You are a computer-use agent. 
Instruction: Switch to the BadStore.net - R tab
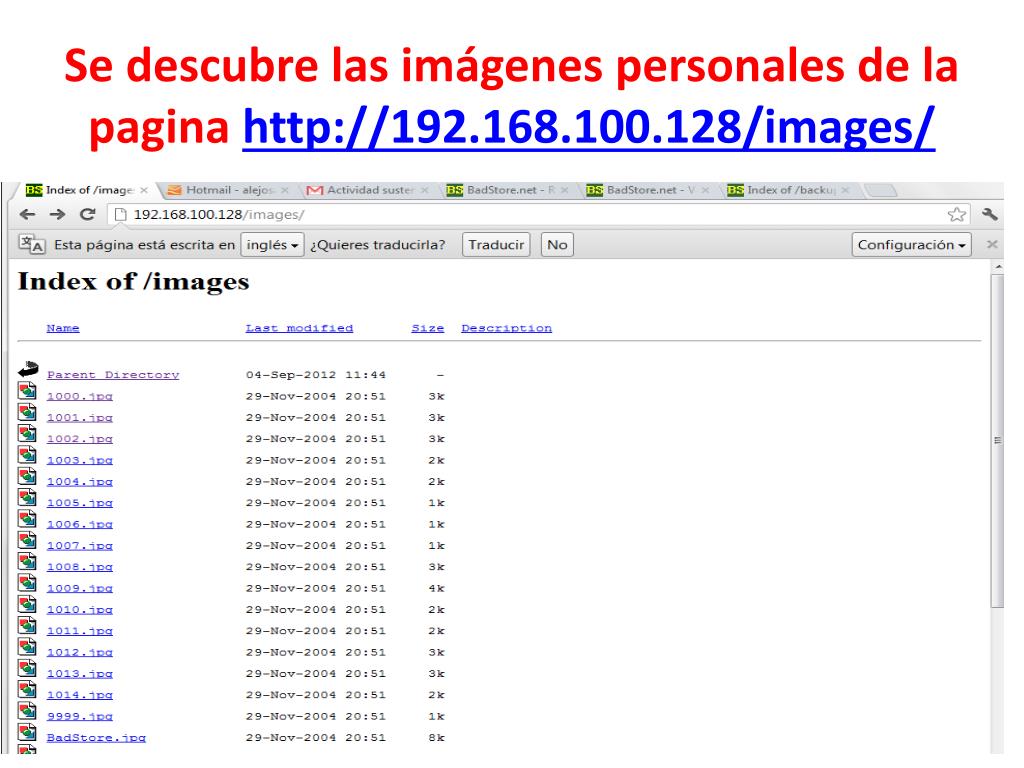point(506,190)
